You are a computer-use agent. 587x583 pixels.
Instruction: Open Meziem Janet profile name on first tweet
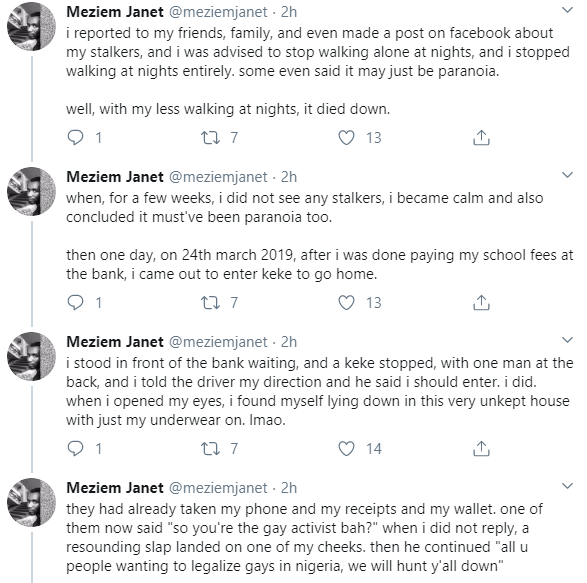[x=115, y=12]
